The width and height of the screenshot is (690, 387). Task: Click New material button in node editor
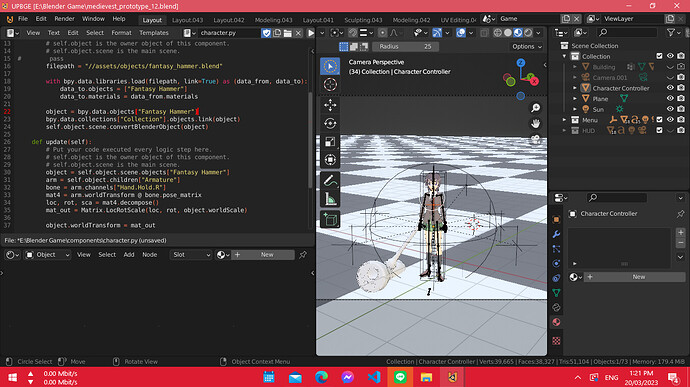pyautogui.click(x=263, y=255)
